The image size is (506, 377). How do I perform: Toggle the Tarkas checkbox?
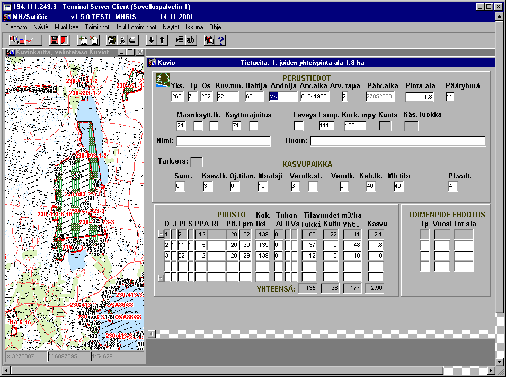(x=196, y=162)
